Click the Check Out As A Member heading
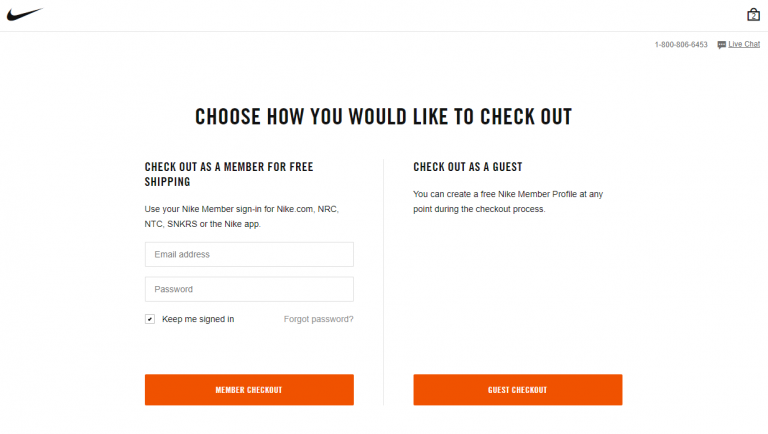 click(x=229, y=174)
